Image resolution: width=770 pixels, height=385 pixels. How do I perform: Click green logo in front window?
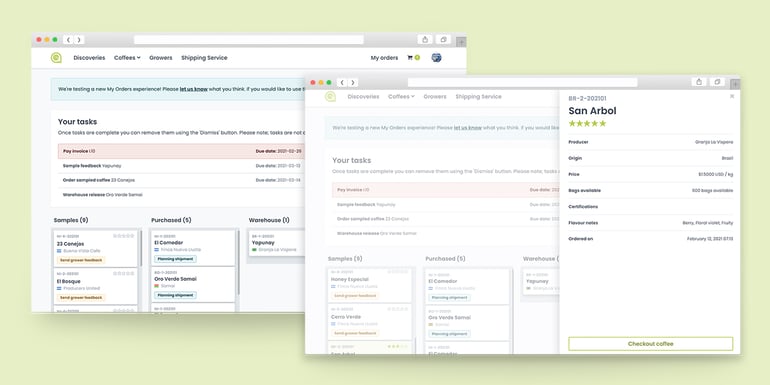click(x=330, y=97)
